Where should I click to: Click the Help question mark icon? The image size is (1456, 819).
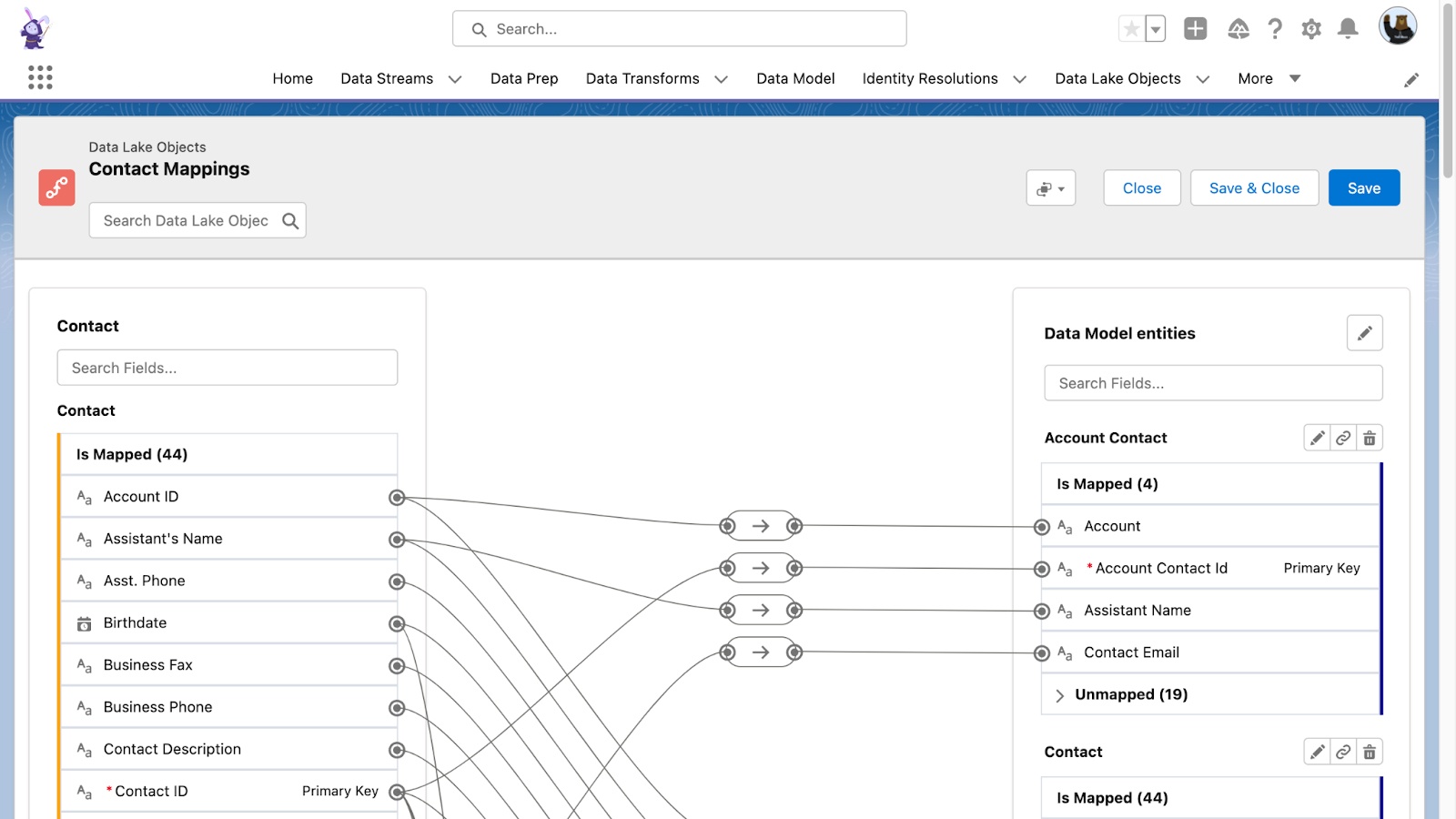(1275, 29)
